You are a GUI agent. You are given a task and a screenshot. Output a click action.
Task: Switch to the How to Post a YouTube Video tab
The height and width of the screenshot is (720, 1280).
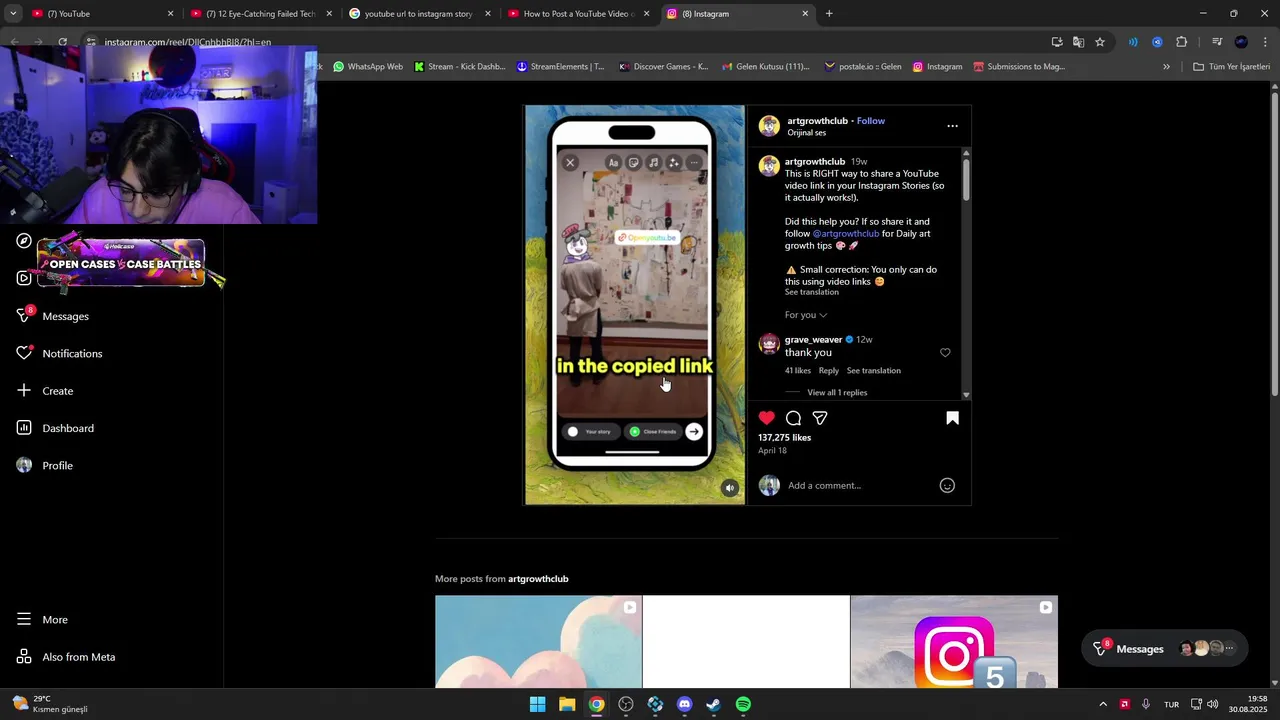[578, 14]
